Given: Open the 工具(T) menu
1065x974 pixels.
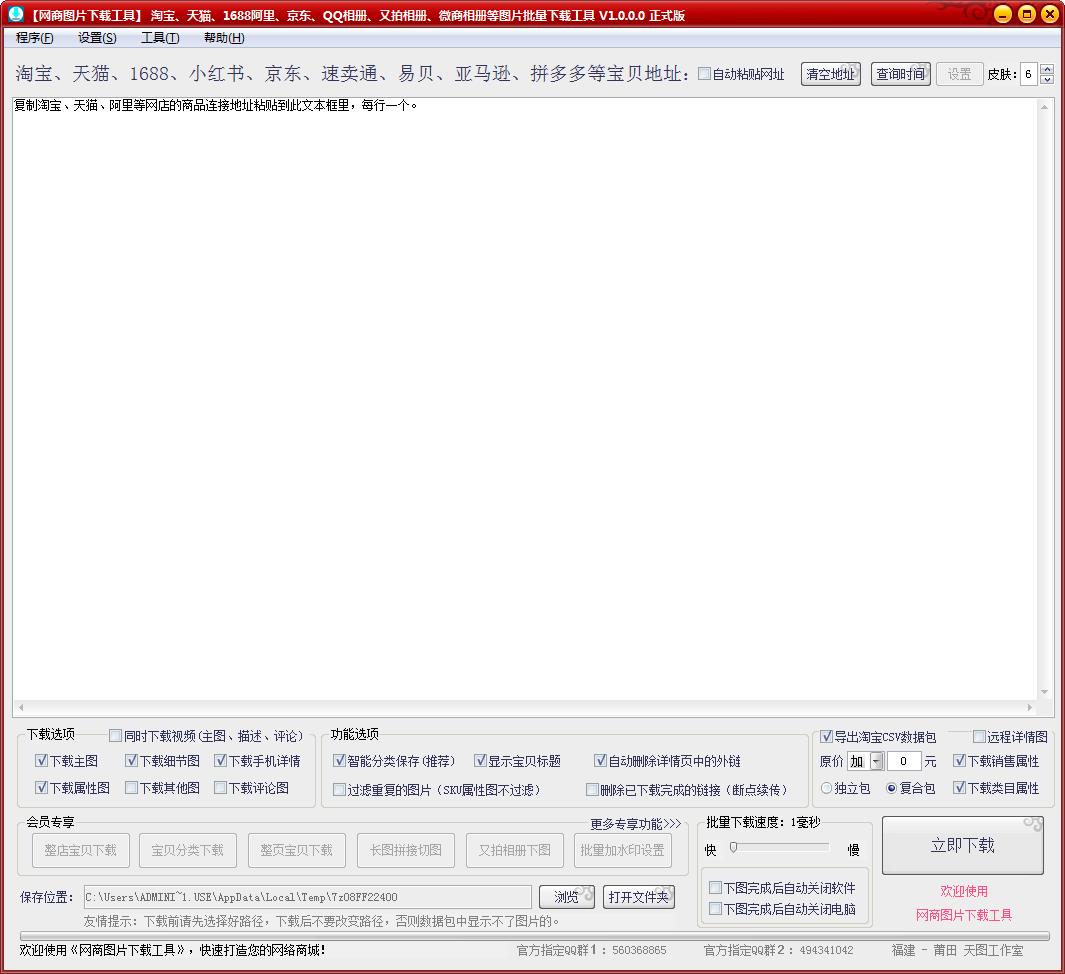Looking at the screenshot, I should 160,38.
